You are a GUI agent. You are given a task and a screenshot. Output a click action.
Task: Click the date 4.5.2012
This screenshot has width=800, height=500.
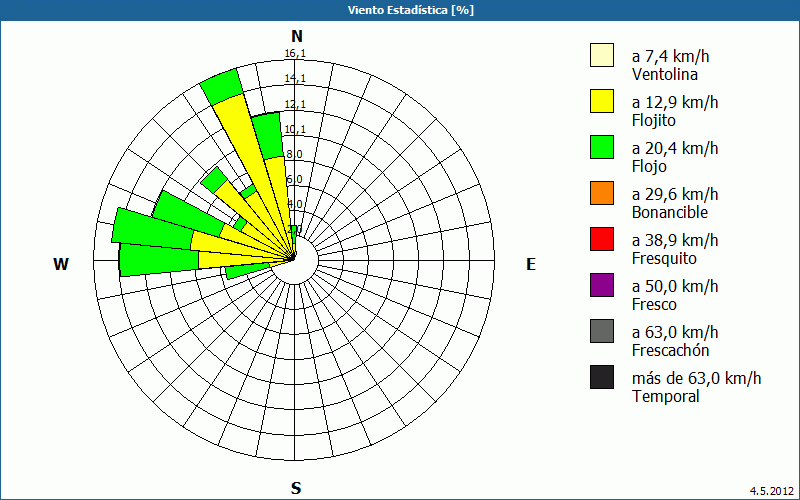(x=772, y=491)
